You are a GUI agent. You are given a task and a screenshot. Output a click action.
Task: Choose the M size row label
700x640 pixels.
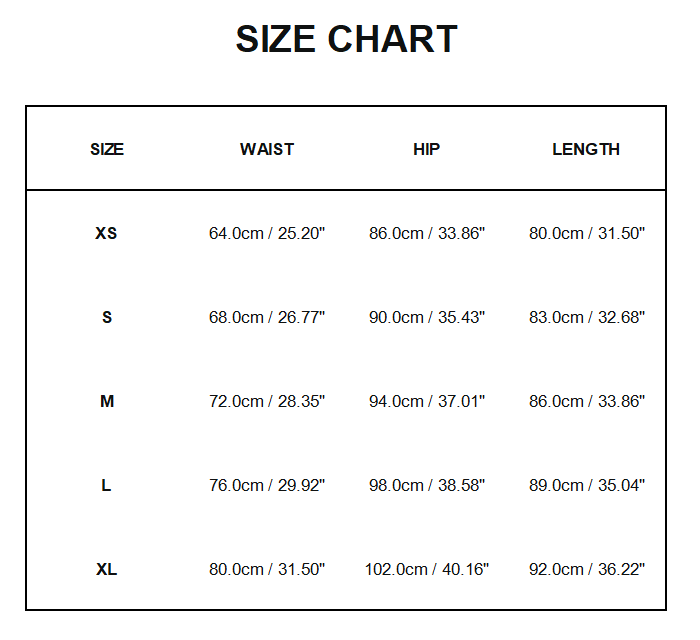(107, 401)
